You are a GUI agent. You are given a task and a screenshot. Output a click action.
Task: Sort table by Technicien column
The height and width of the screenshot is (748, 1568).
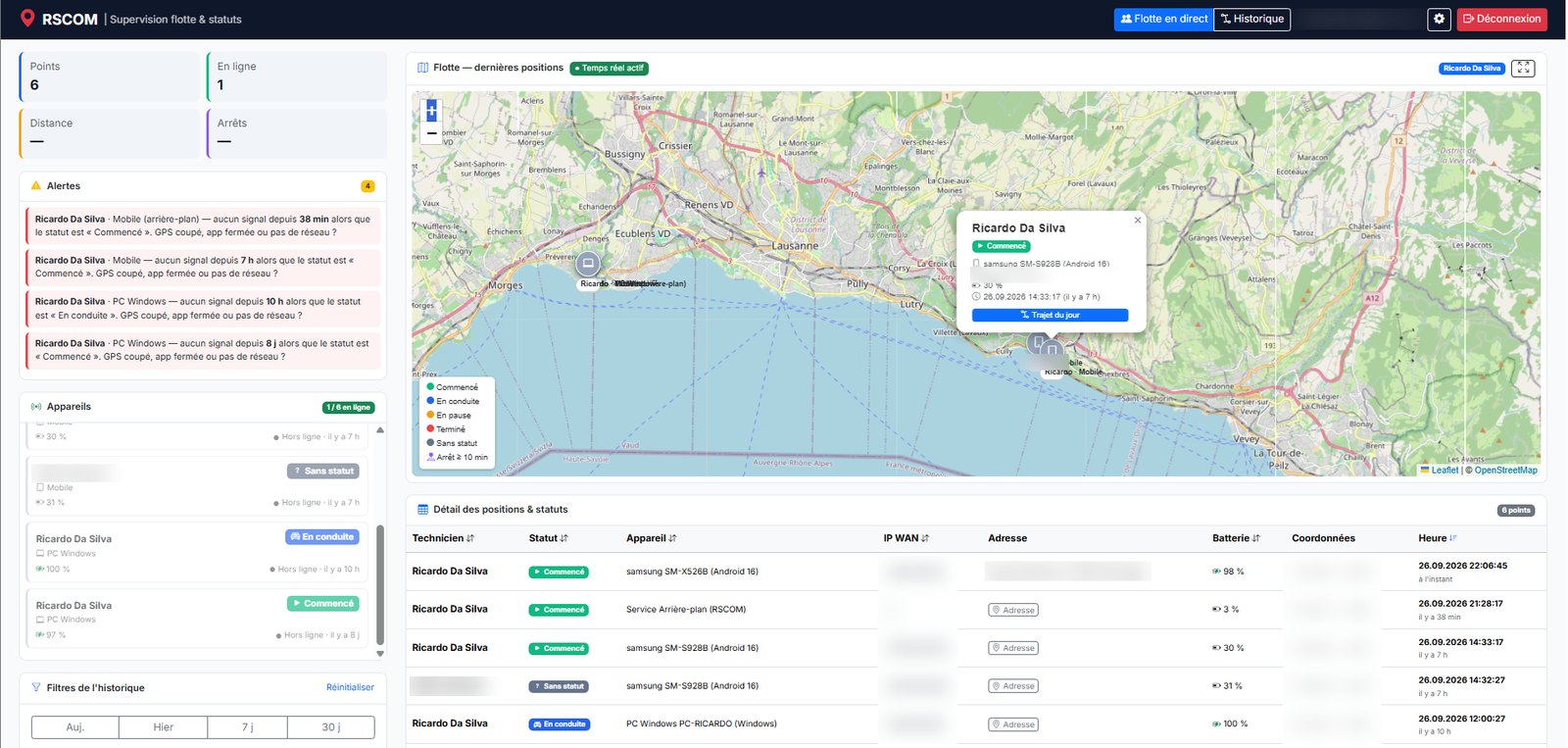coord(443,538)
